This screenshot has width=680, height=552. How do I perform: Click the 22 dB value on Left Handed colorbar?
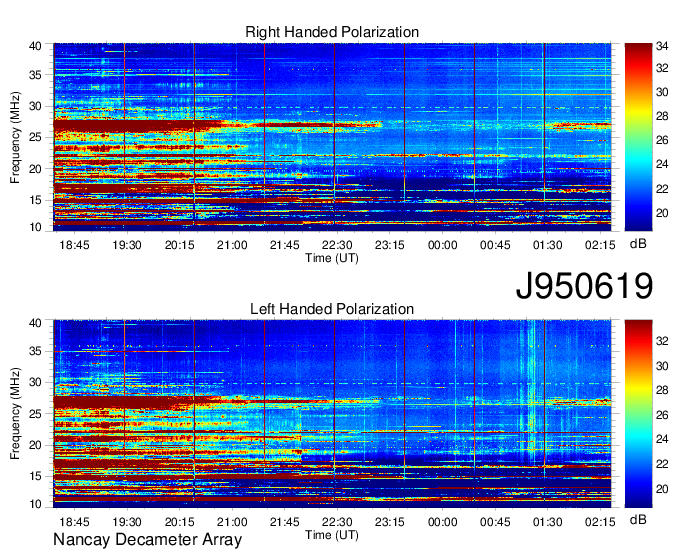coord(662,464)
